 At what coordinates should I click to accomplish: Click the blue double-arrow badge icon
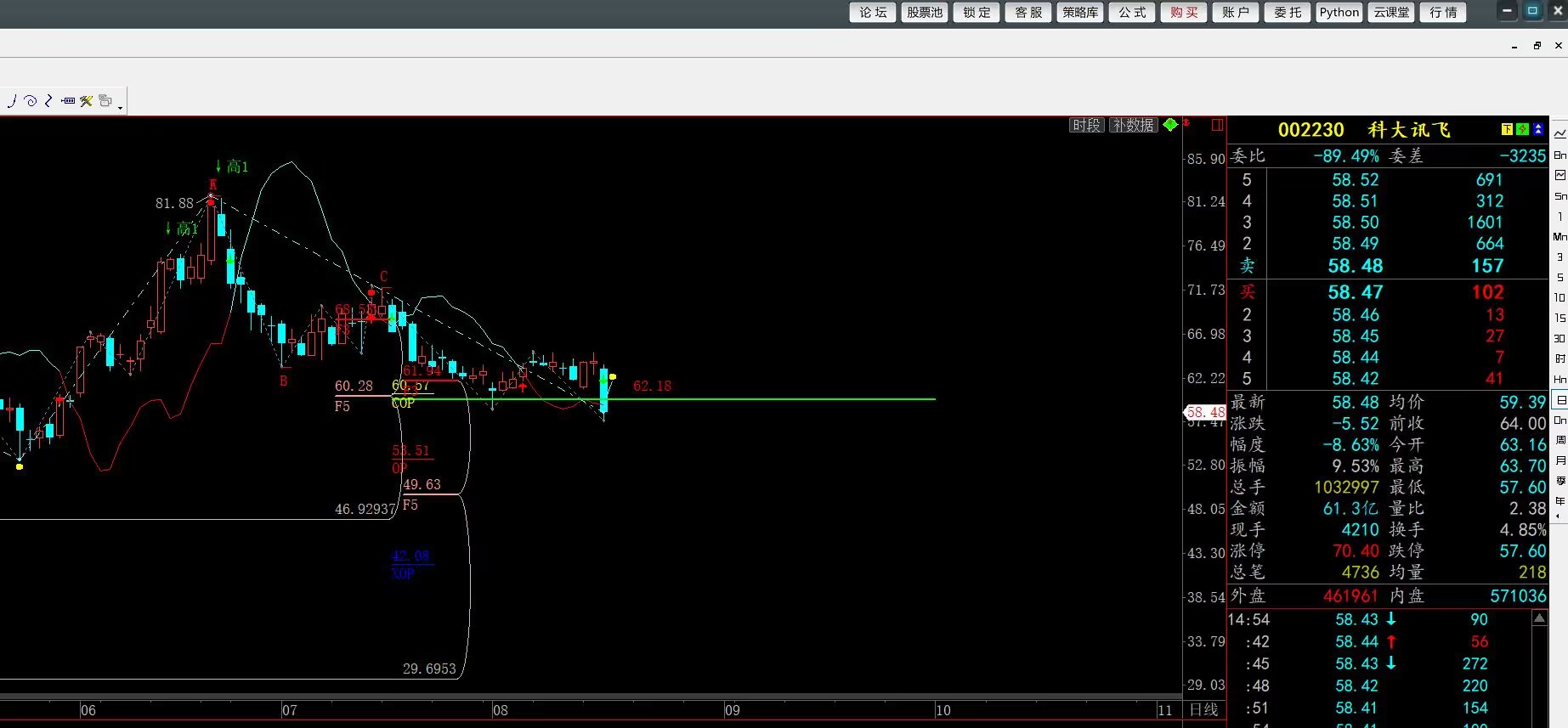point(1538,129)
